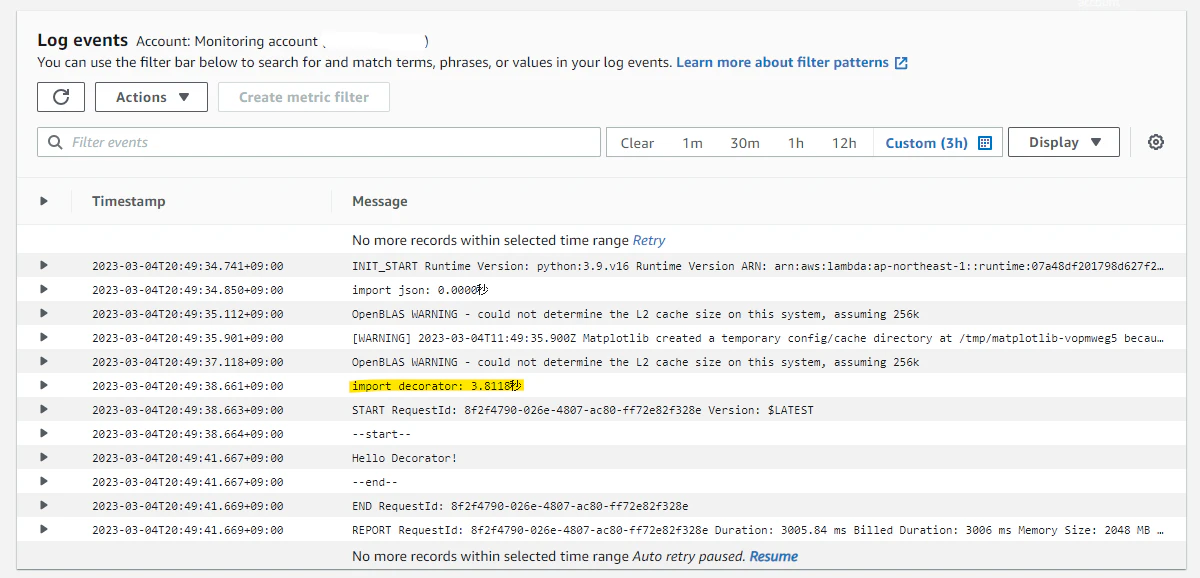Click the '--start--' message text
This screenshot has width=1200, height=578.
click(x=381, y=434)
